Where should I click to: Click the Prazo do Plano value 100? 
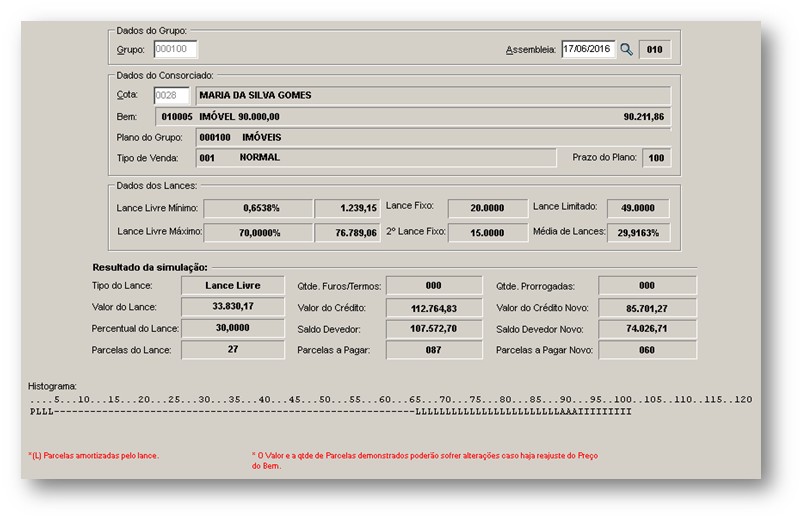pyautogui.click(x=656, y=158)
